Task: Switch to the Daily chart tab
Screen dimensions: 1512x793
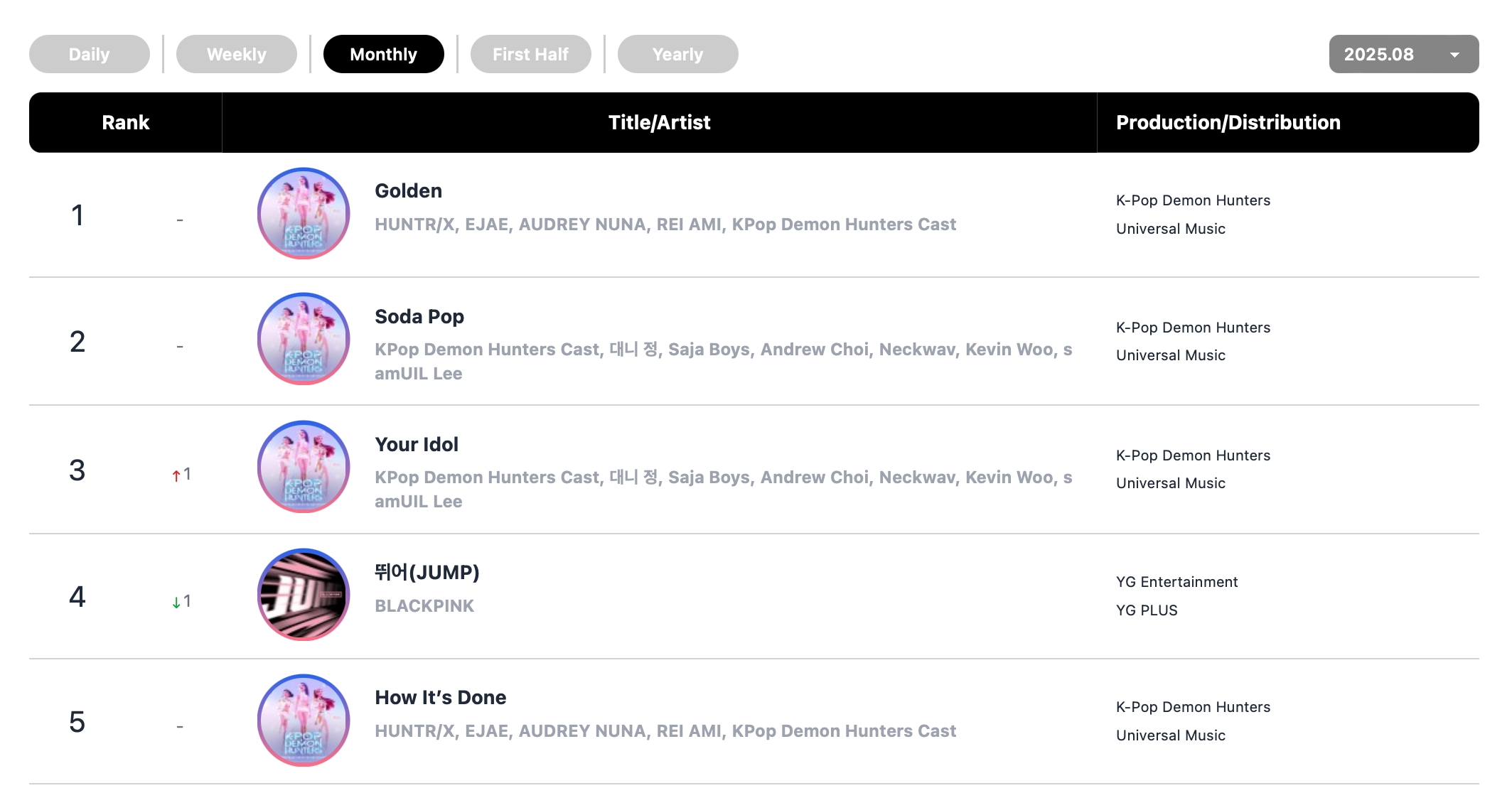Action: click(90, 54)
